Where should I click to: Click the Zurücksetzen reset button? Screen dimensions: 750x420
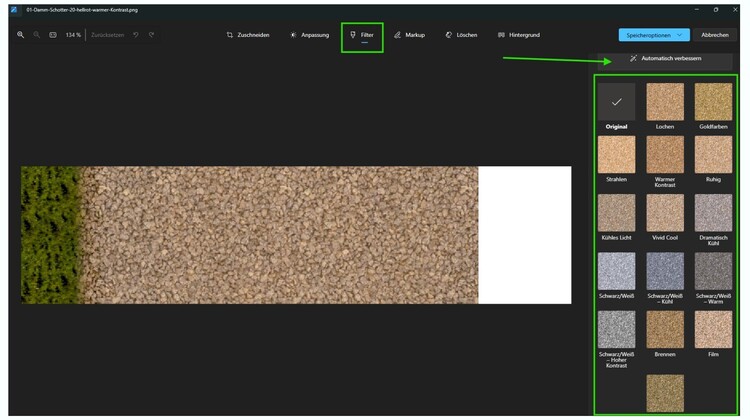tap(107, 35)
